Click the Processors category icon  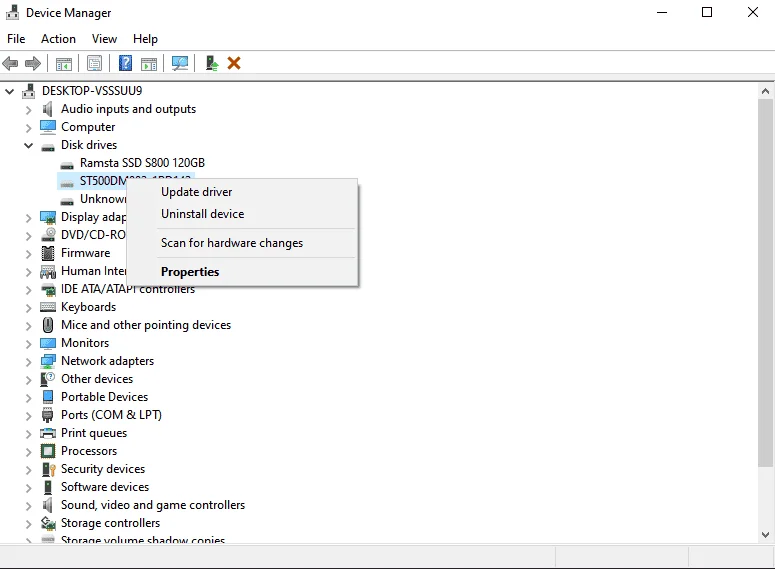coord(48,451)
